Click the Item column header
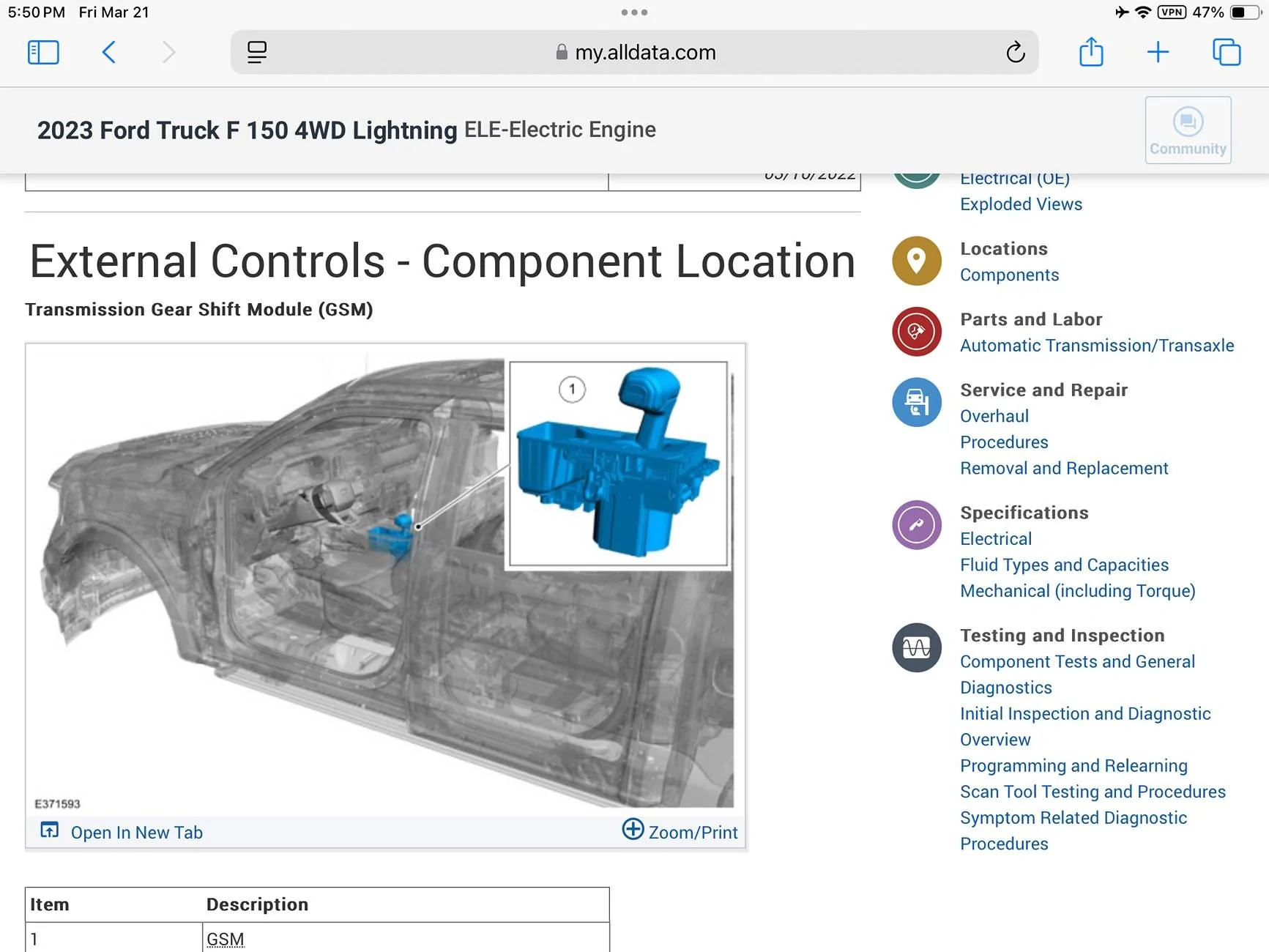This screenshot has height=952, width=1269. click(49, 905)
